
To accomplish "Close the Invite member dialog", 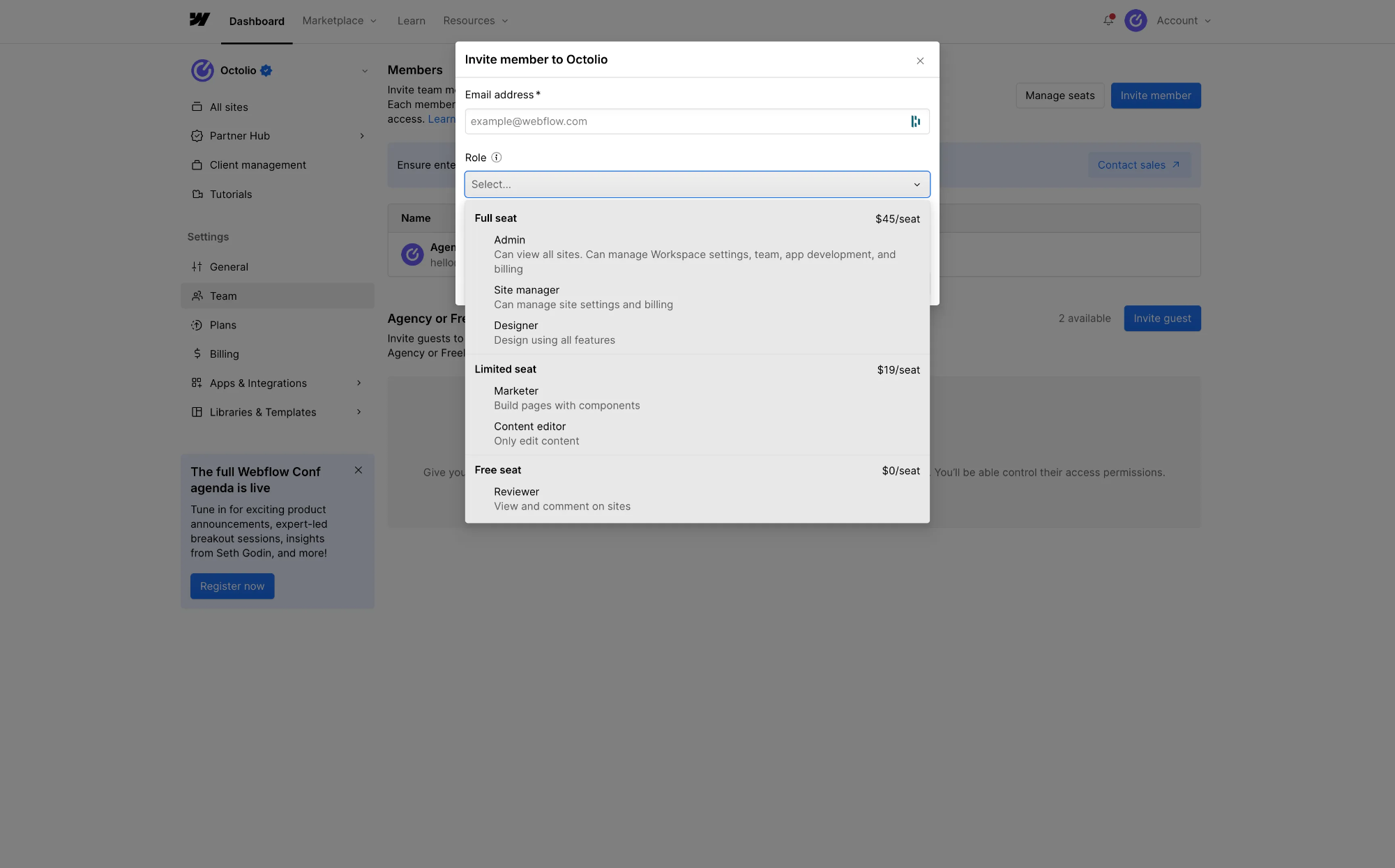I will coord(920,61).
